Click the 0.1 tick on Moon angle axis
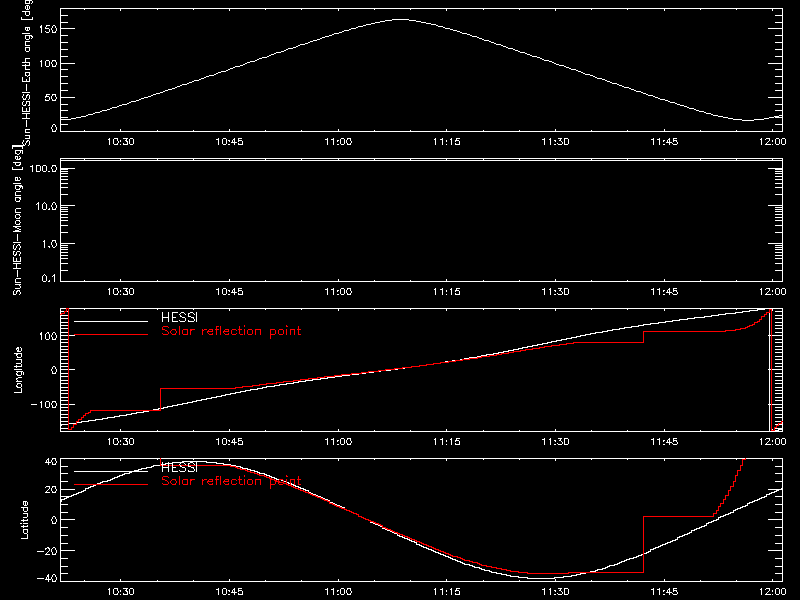The height and width of the screenshot is (600, 800). click(49, 278)
